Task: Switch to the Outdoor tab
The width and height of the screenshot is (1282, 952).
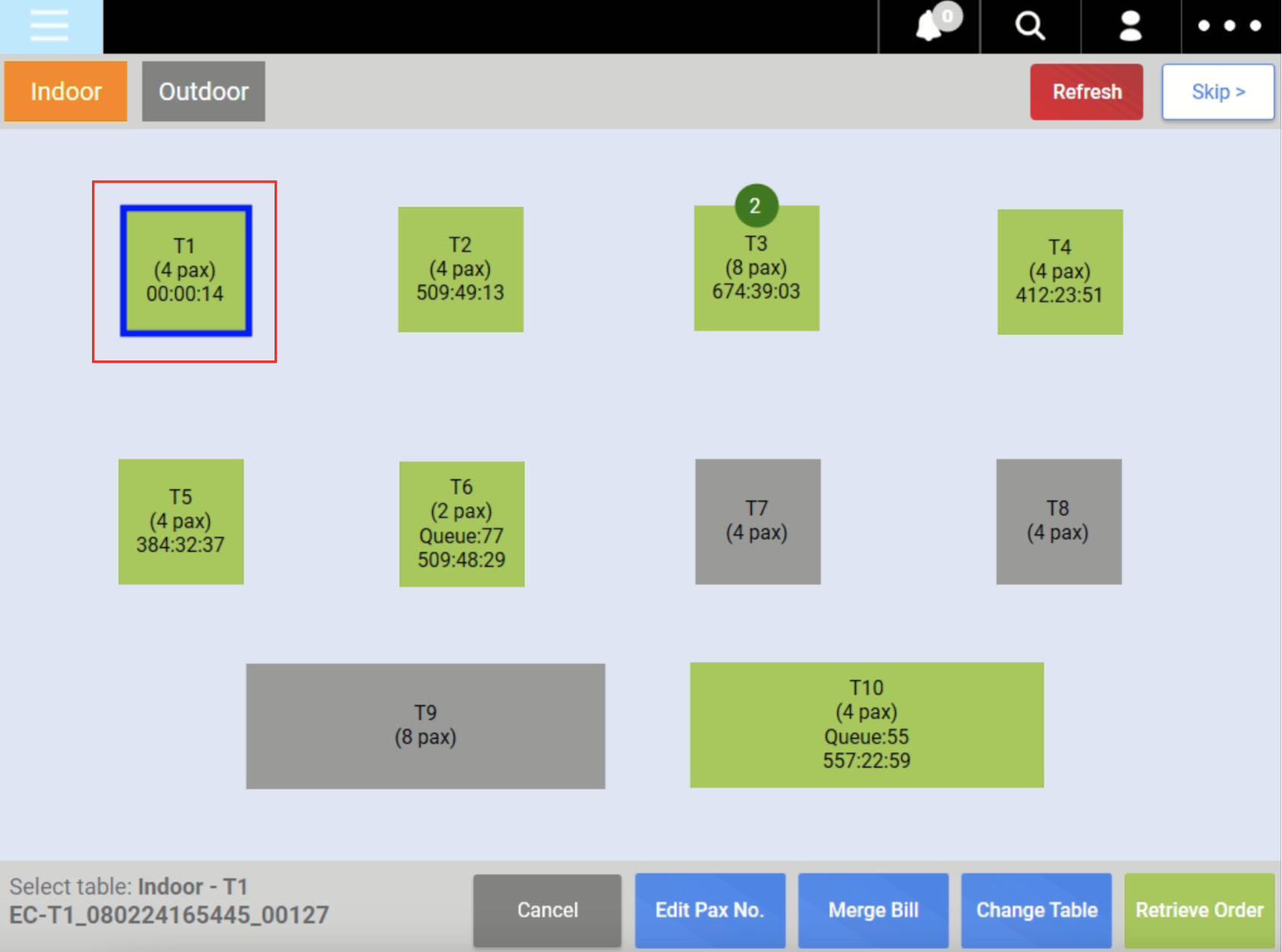Action: click(x=203, y=92)
